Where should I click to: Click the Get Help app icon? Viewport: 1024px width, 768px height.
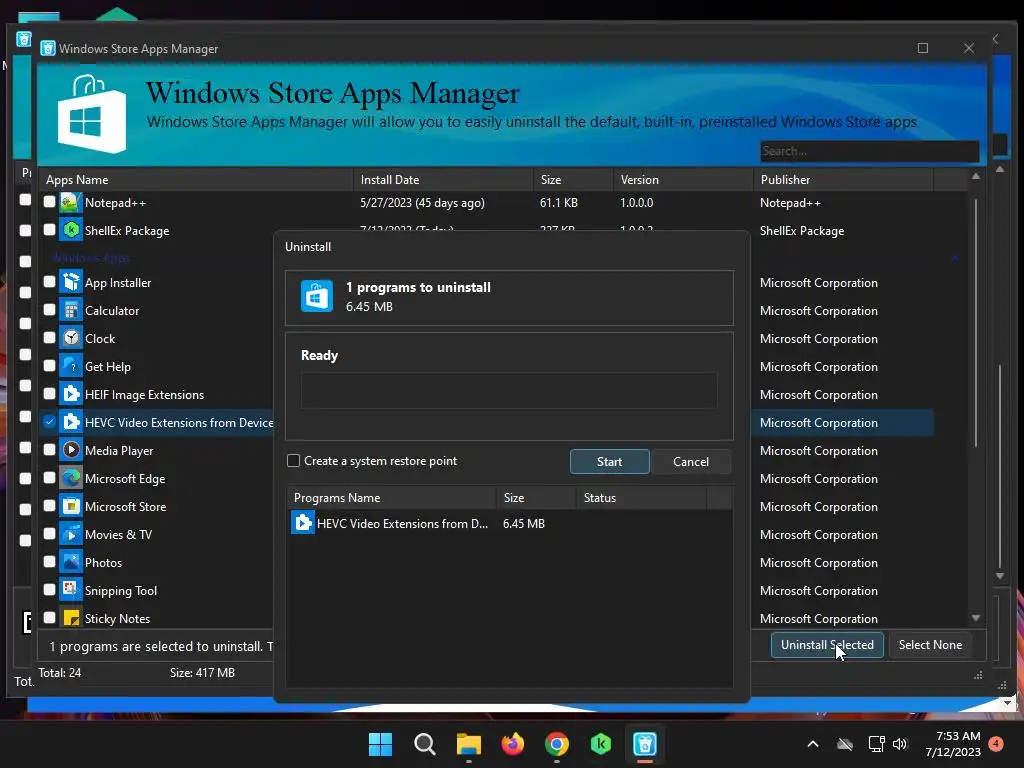[x=71, y=366]
